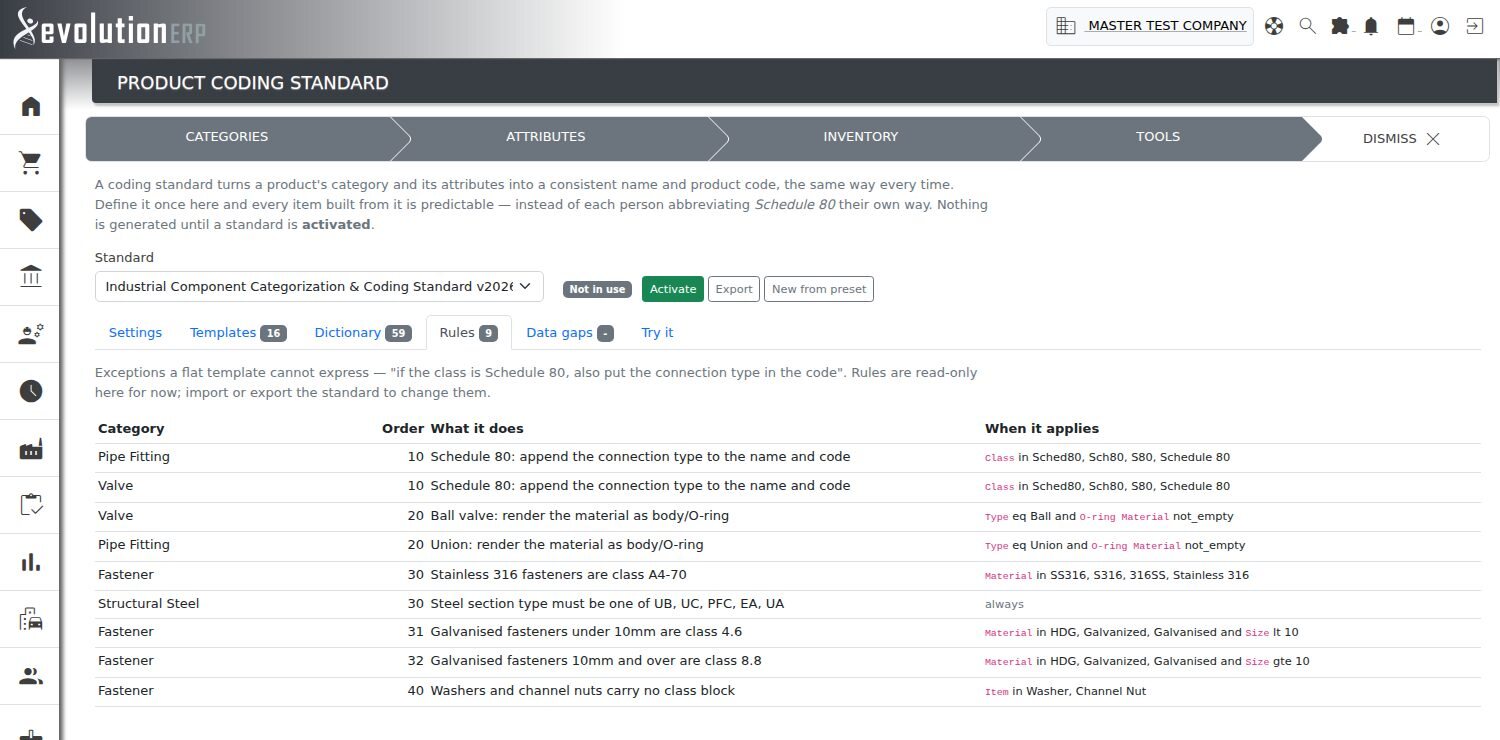Viewport: 1500px width, 740px height.
Task: Click the company building icon beside Master Test Company
Action: [x=1066, y=26]
